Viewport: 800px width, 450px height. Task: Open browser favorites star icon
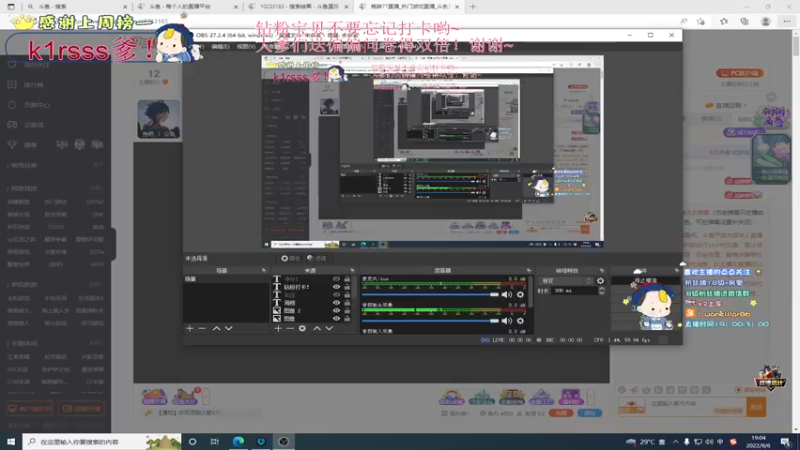(724, 21)
